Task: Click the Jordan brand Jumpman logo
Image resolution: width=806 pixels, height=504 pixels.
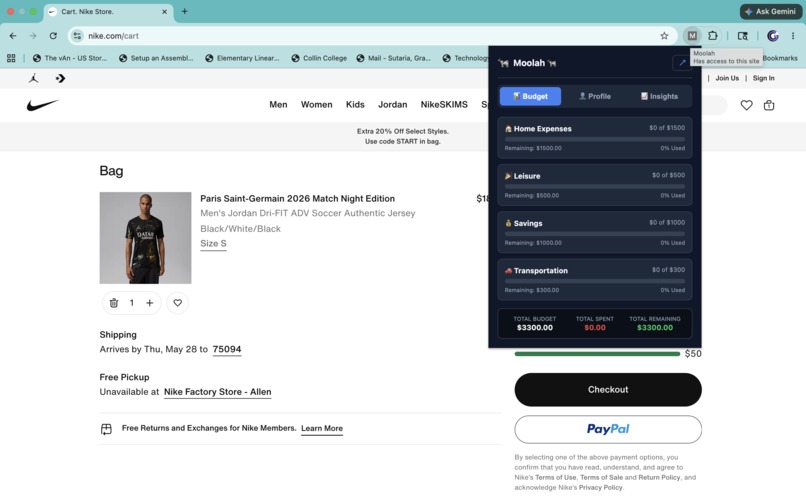Action: 33,78
